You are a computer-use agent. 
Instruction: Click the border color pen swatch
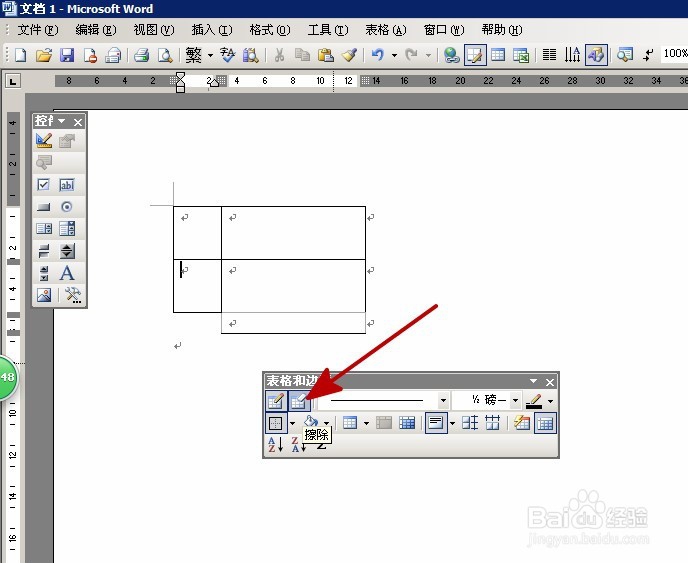(534, 401)
